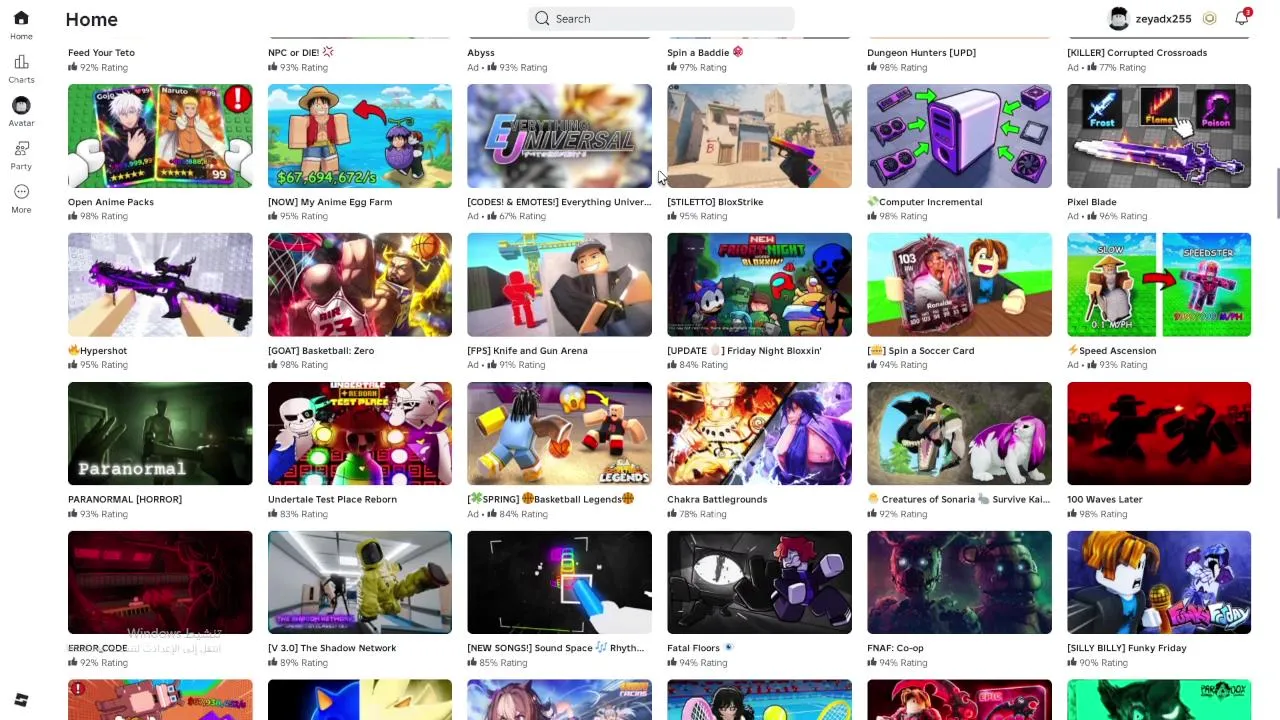
Task: Open PARANORMAL [HORROR] thumbnail
Action: 160,434
